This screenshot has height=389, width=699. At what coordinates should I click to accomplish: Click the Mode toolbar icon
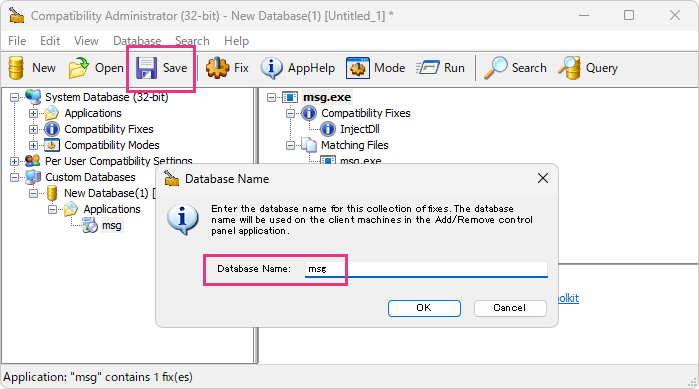click(x=358, y=68)
